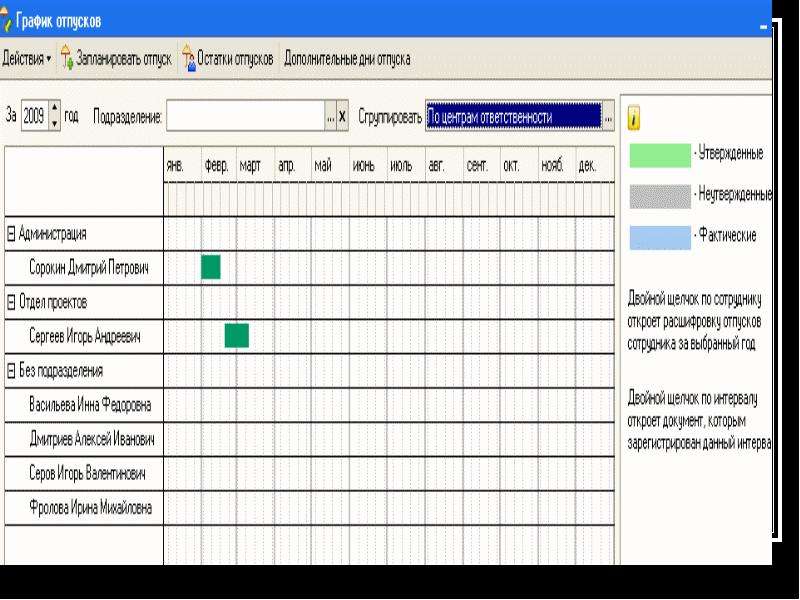The height and width of the screenshot is (600, 800).
Task: Minimize the График отпусков window
Action: pyautogui.click(x=764, y=26)
